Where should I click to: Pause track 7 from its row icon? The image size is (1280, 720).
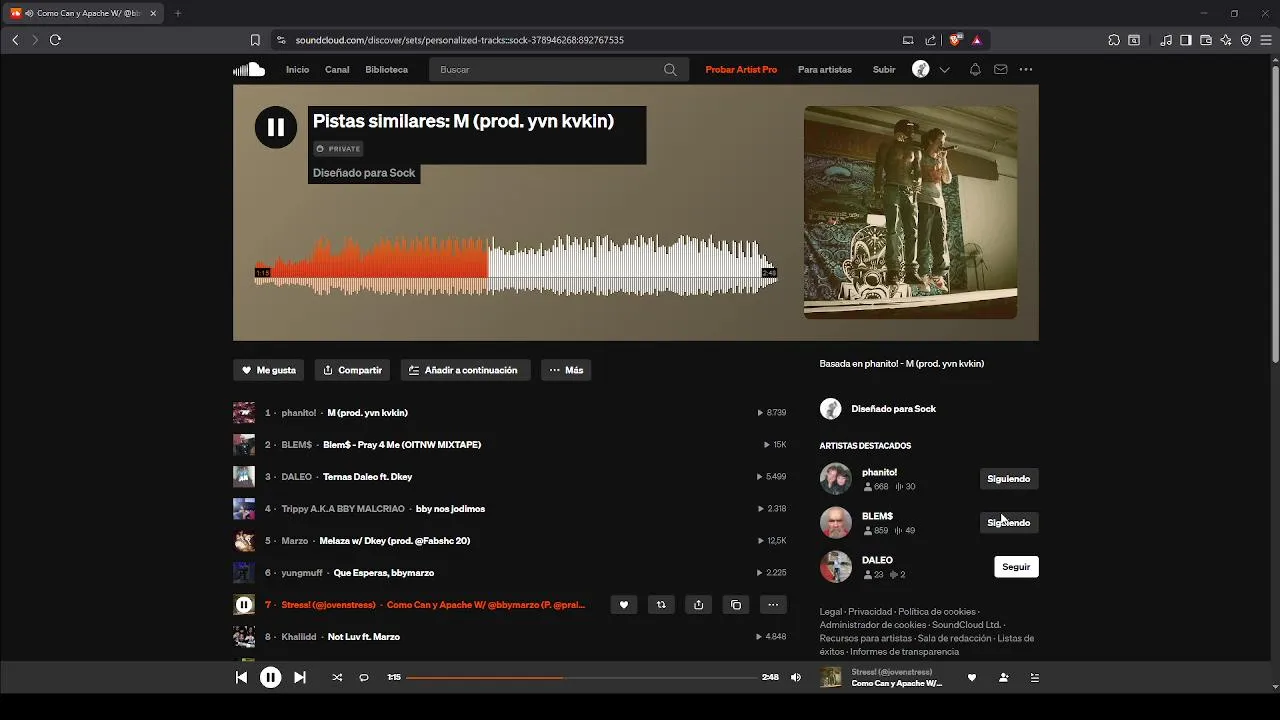coord(244,604)
